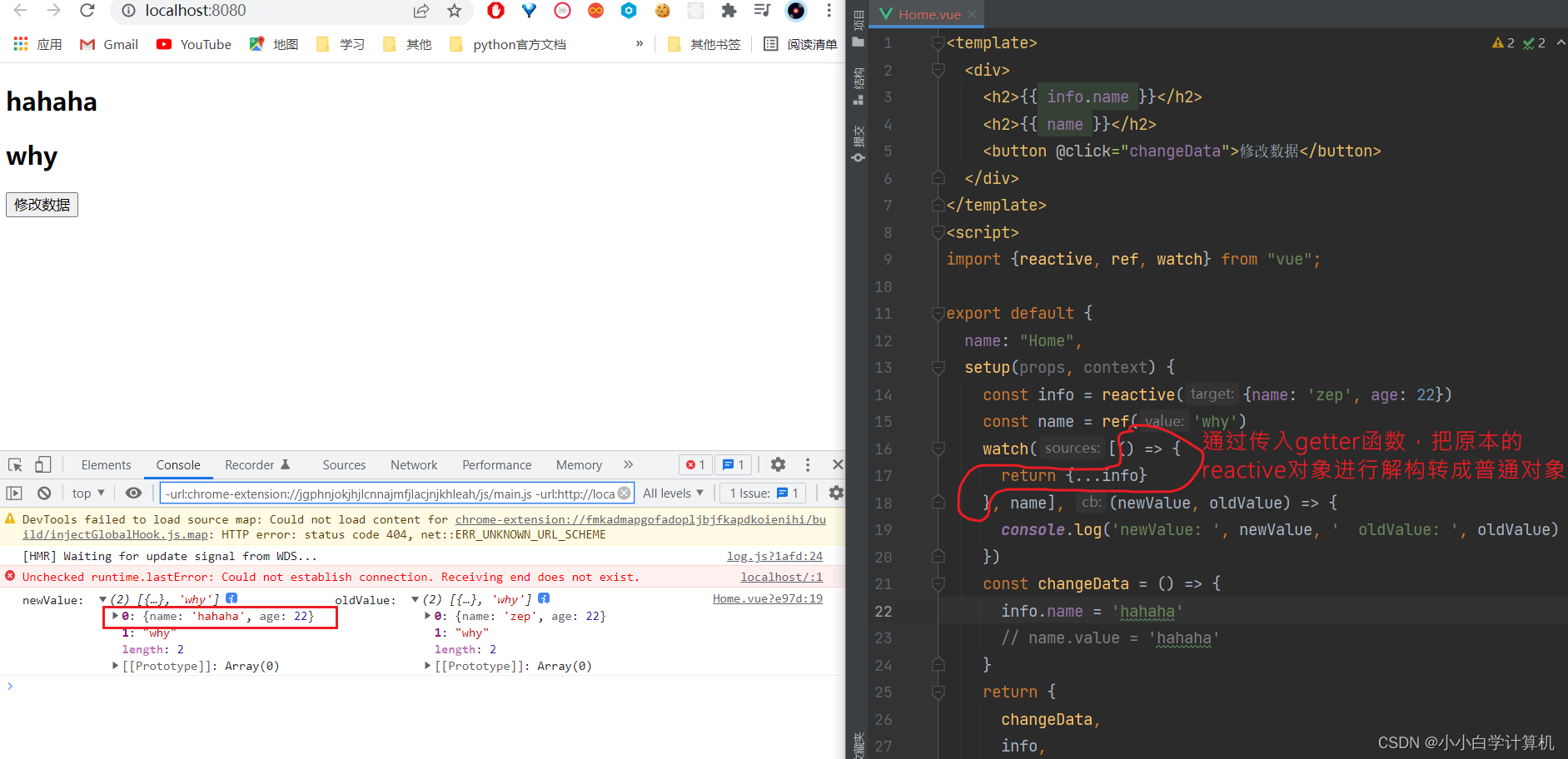Open the Chrome three-dot menu
This screenshot has width=1568, height=759.
pyautogui.click(x=829, y=11)
